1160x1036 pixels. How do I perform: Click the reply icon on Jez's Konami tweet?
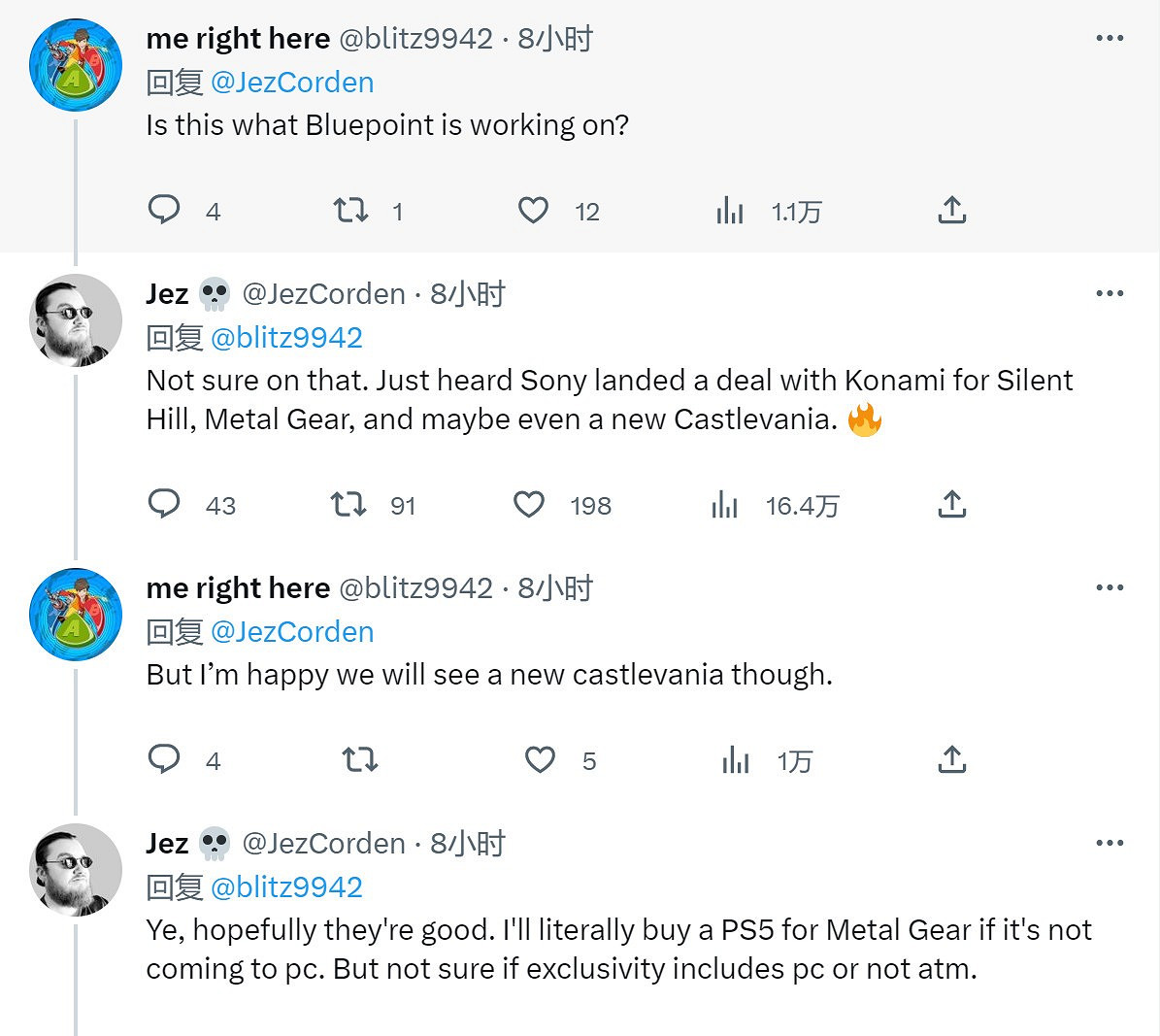[x=166, y=504]
